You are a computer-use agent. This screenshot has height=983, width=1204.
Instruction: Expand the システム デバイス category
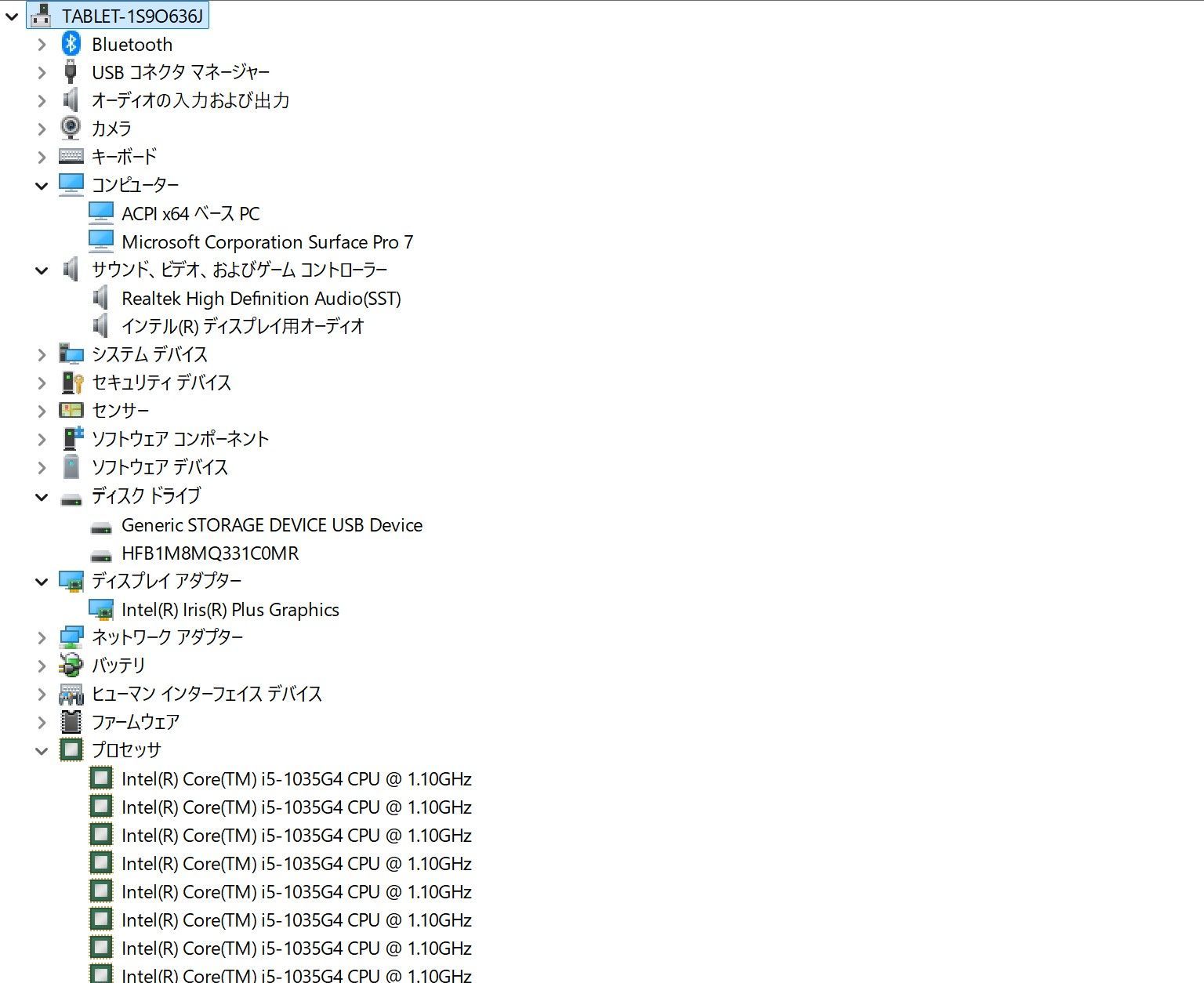[x=42, y=355]
